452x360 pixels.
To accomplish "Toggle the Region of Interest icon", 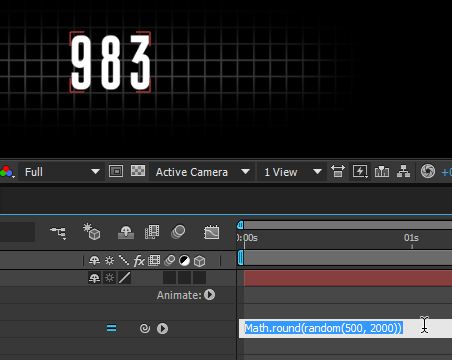I will point(116,171).
